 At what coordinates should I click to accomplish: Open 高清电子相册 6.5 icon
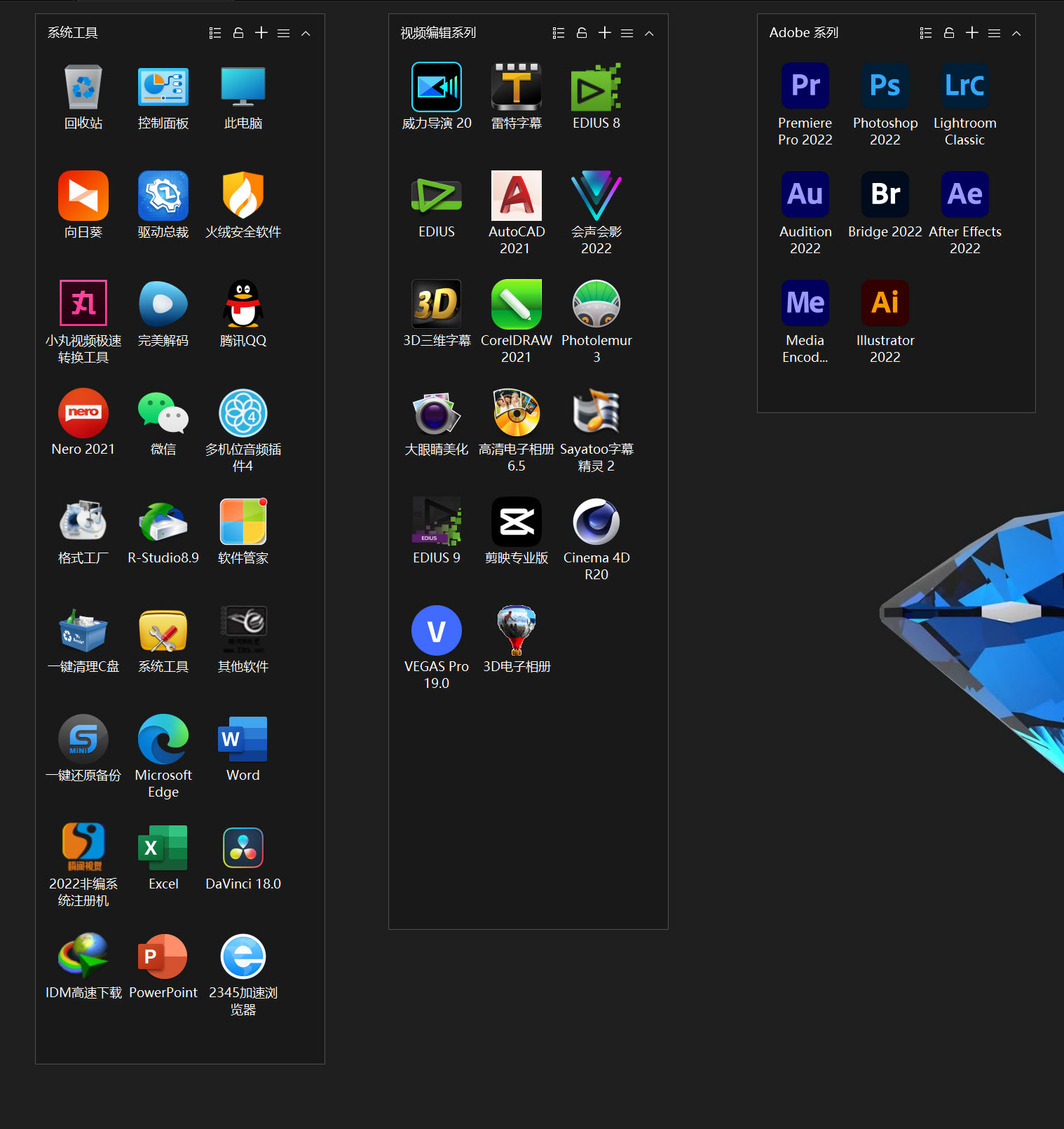(517, 413)
